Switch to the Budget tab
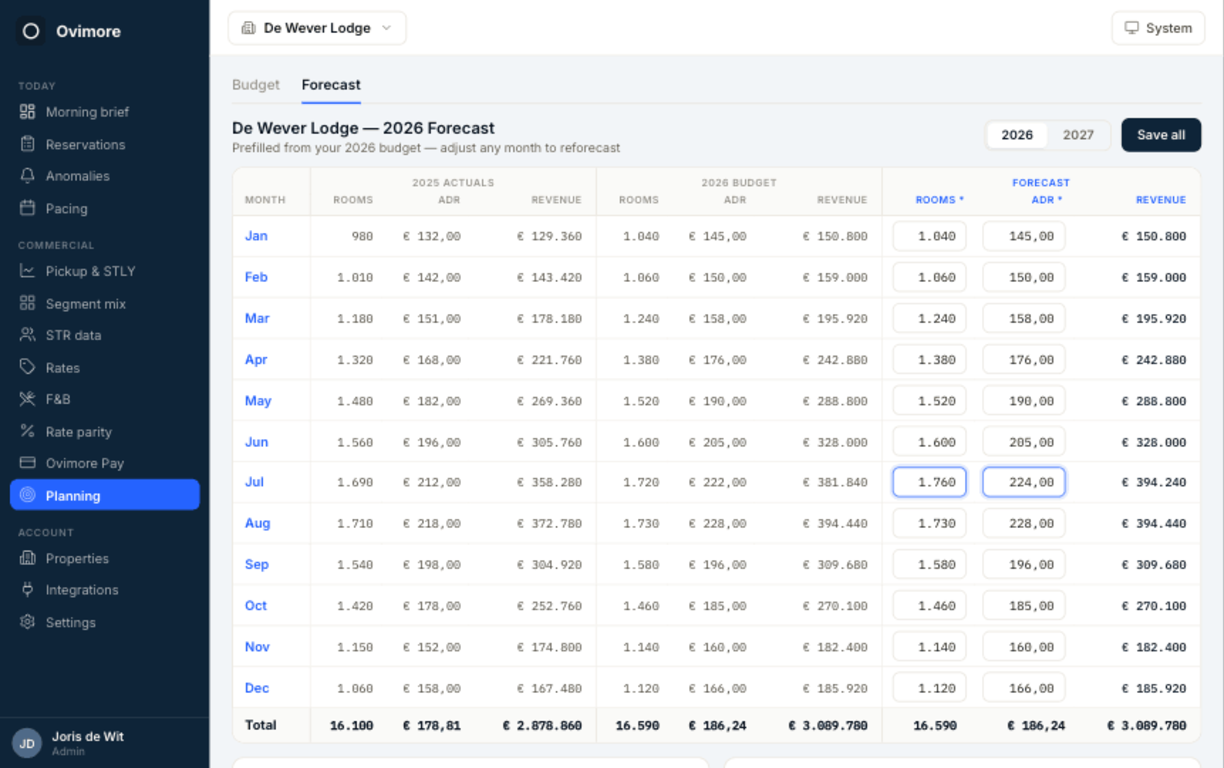The width and height of the screenshot is (1224, 768). tap(256, 85)
